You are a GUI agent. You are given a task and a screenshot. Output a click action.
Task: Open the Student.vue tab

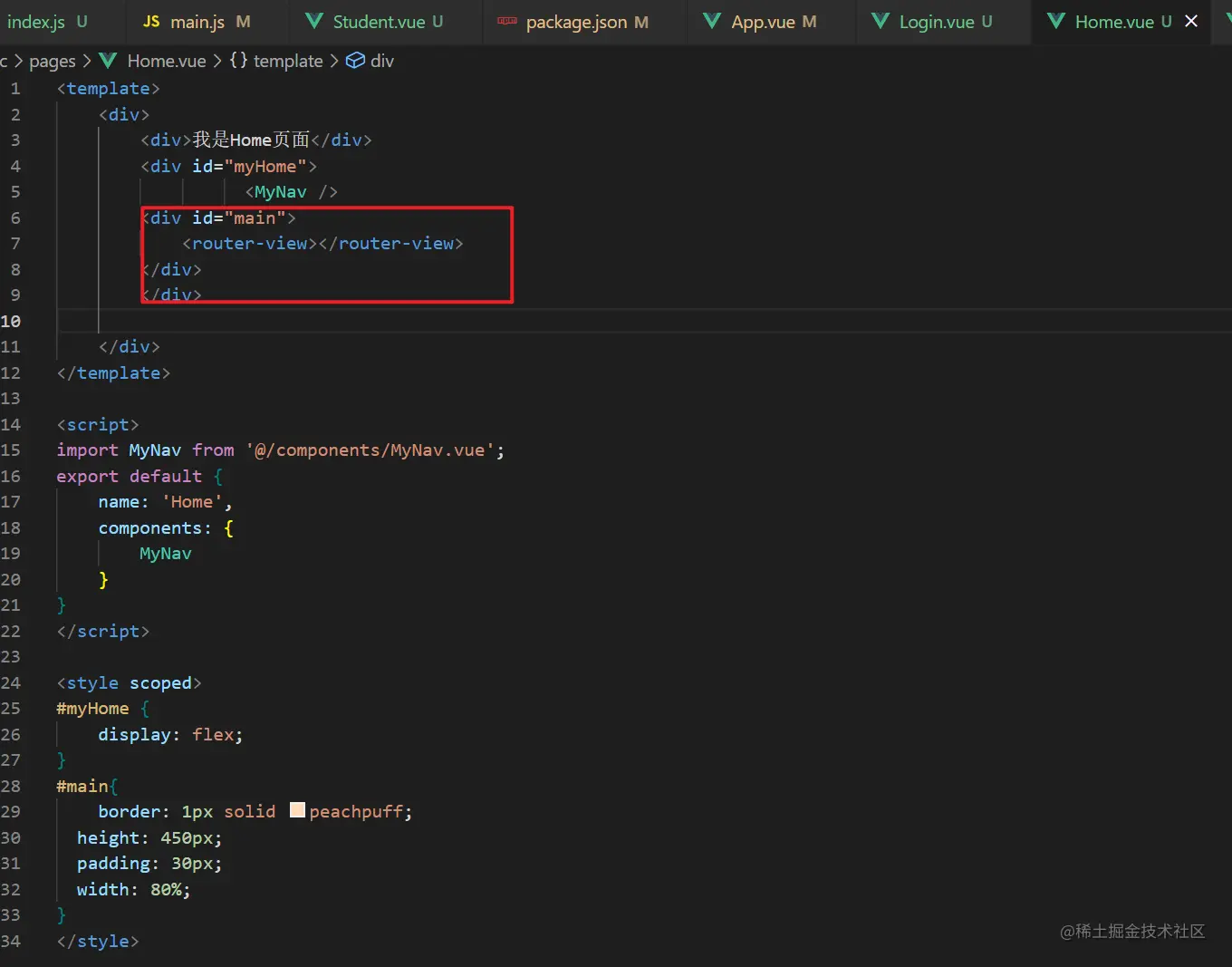379,22
